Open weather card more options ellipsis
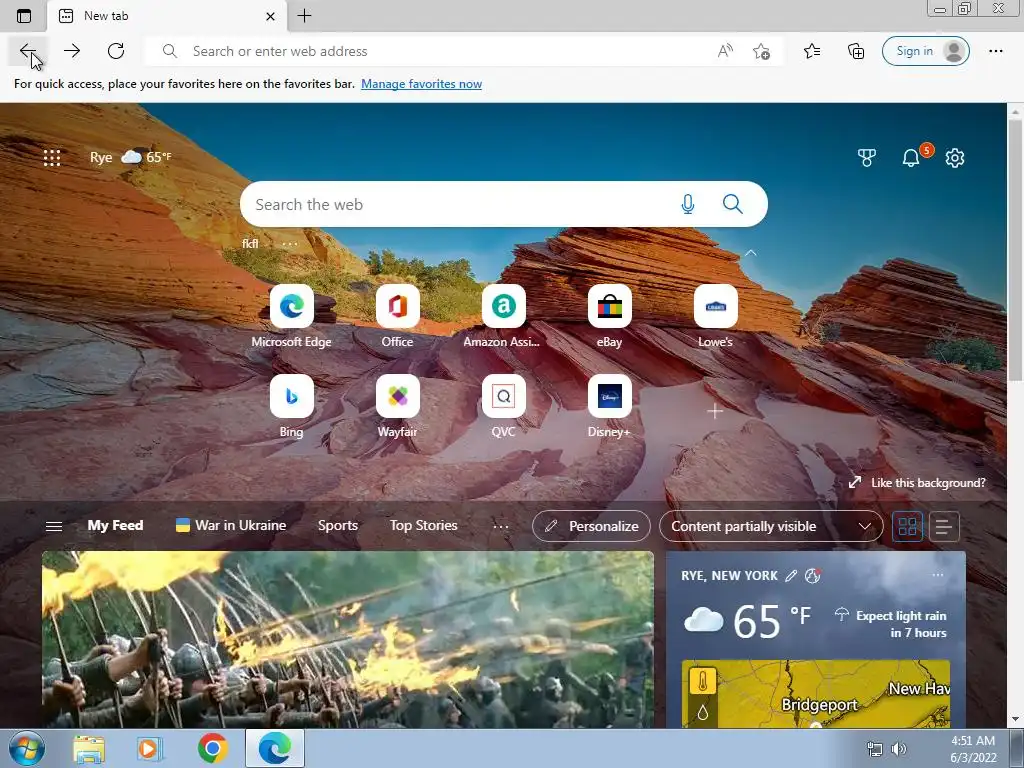 [x=938, y=575]
